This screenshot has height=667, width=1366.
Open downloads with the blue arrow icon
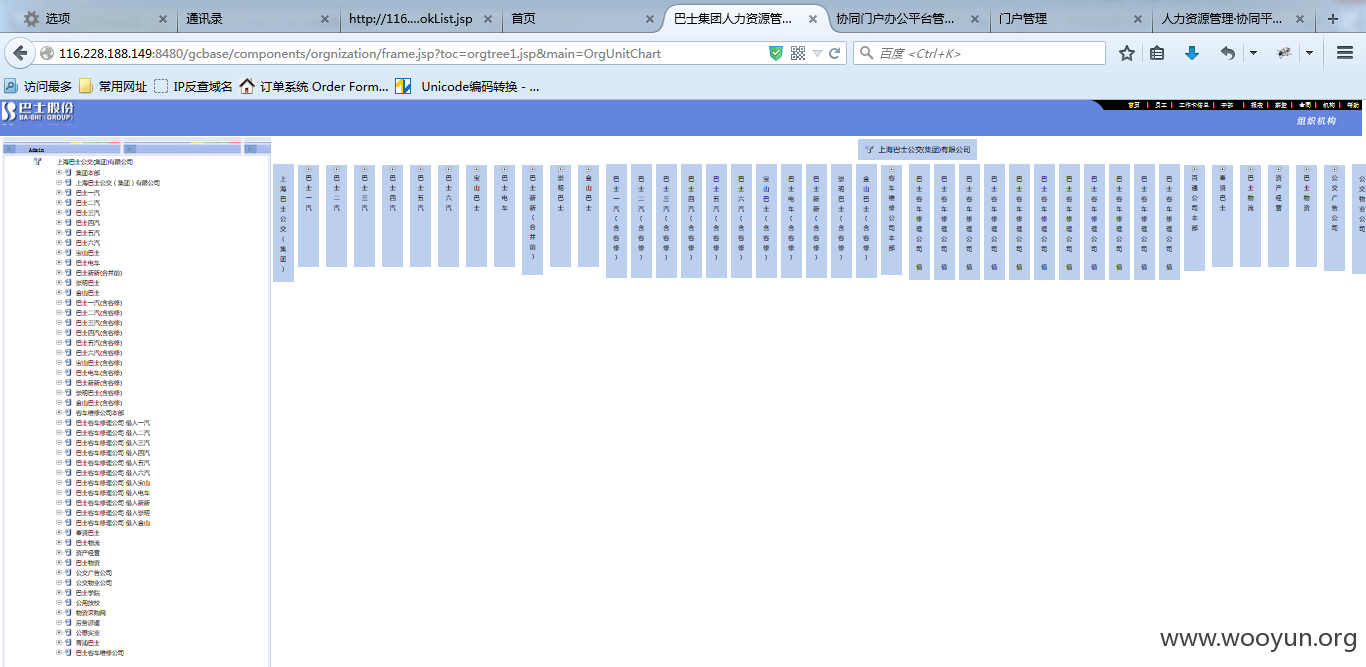(1191, 53)
